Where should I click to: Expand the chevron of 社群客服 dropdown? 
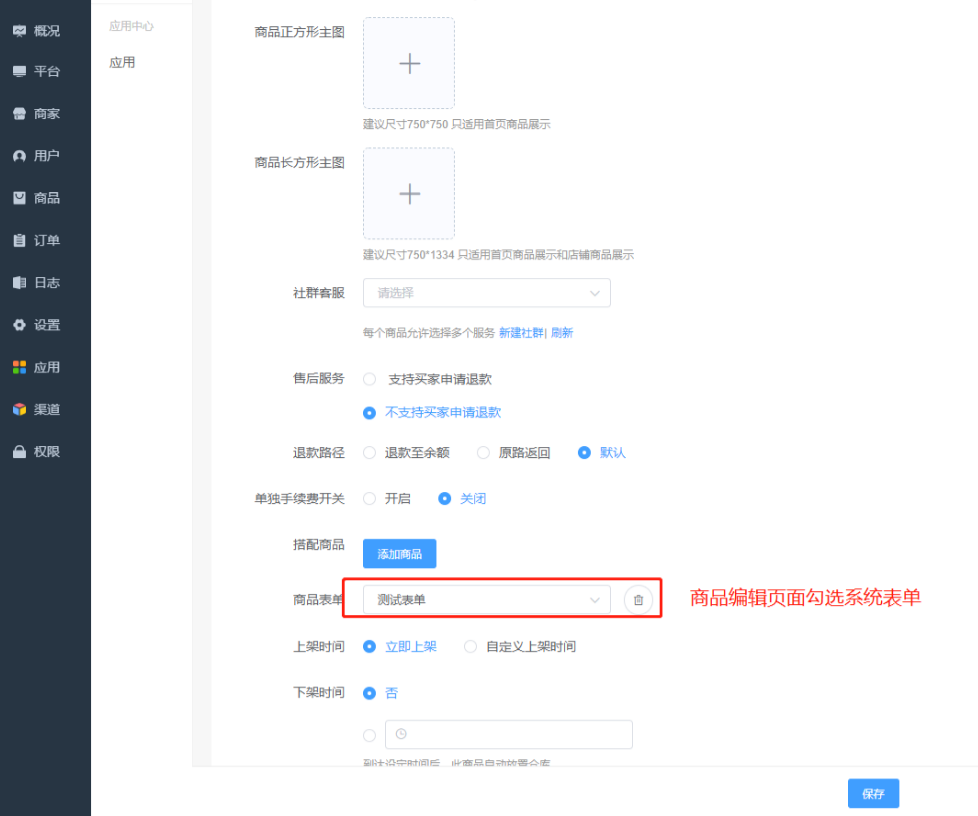(x=594, y=293)
